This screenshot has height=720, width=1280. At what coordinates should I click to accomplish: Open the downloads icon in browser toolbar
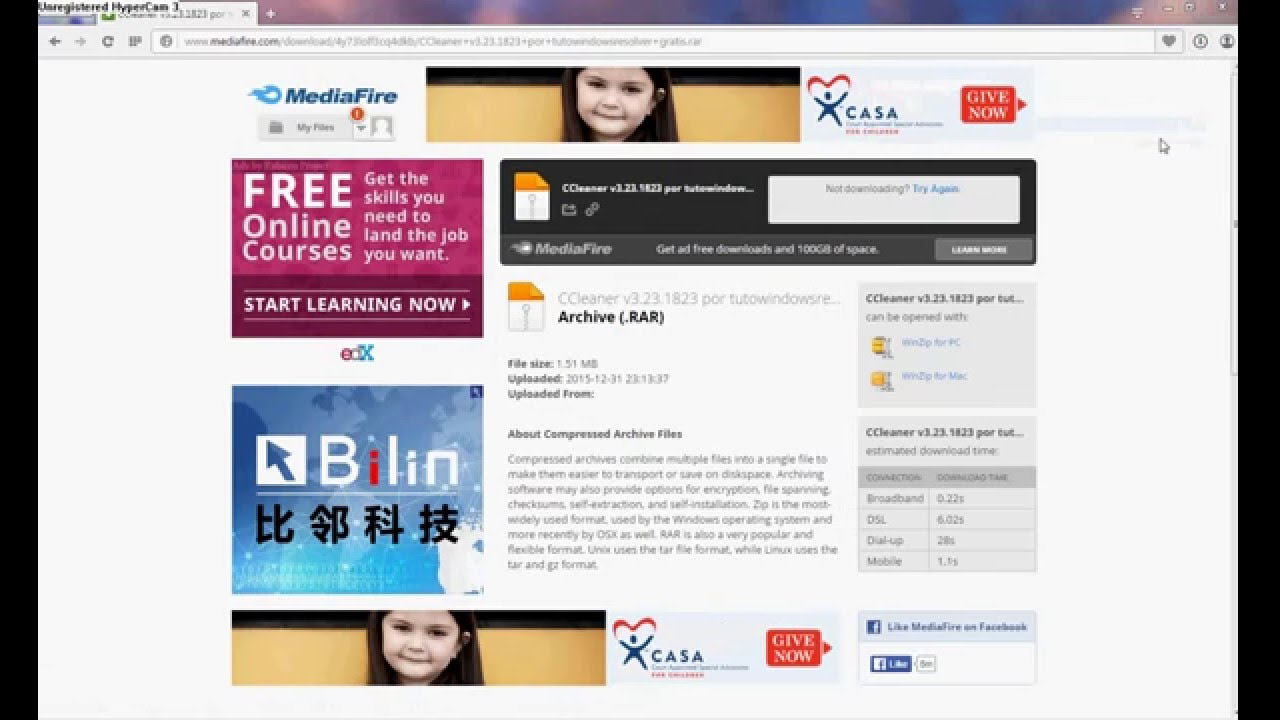(1200, 41)
